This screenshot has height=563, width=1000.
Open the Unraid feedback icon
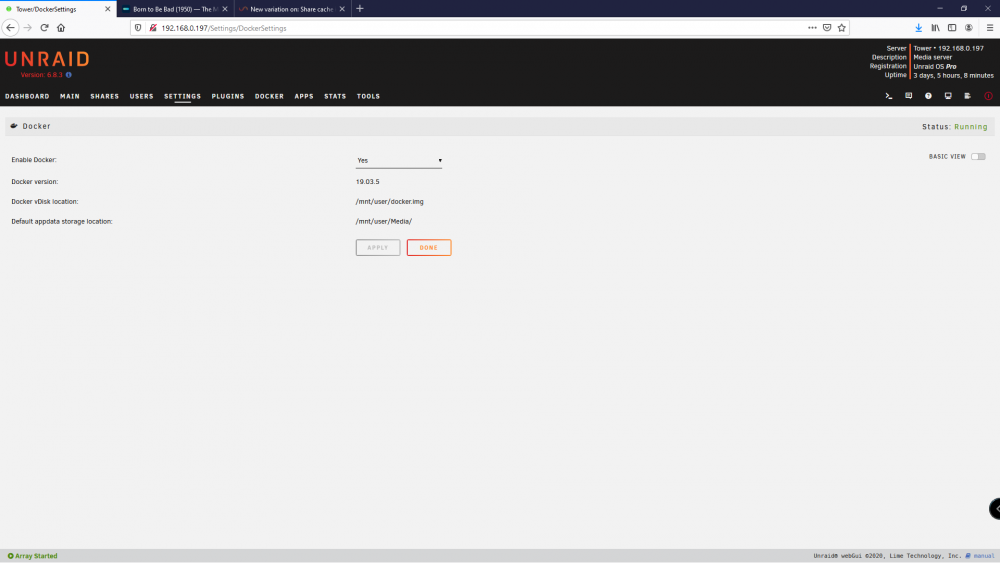908,96
